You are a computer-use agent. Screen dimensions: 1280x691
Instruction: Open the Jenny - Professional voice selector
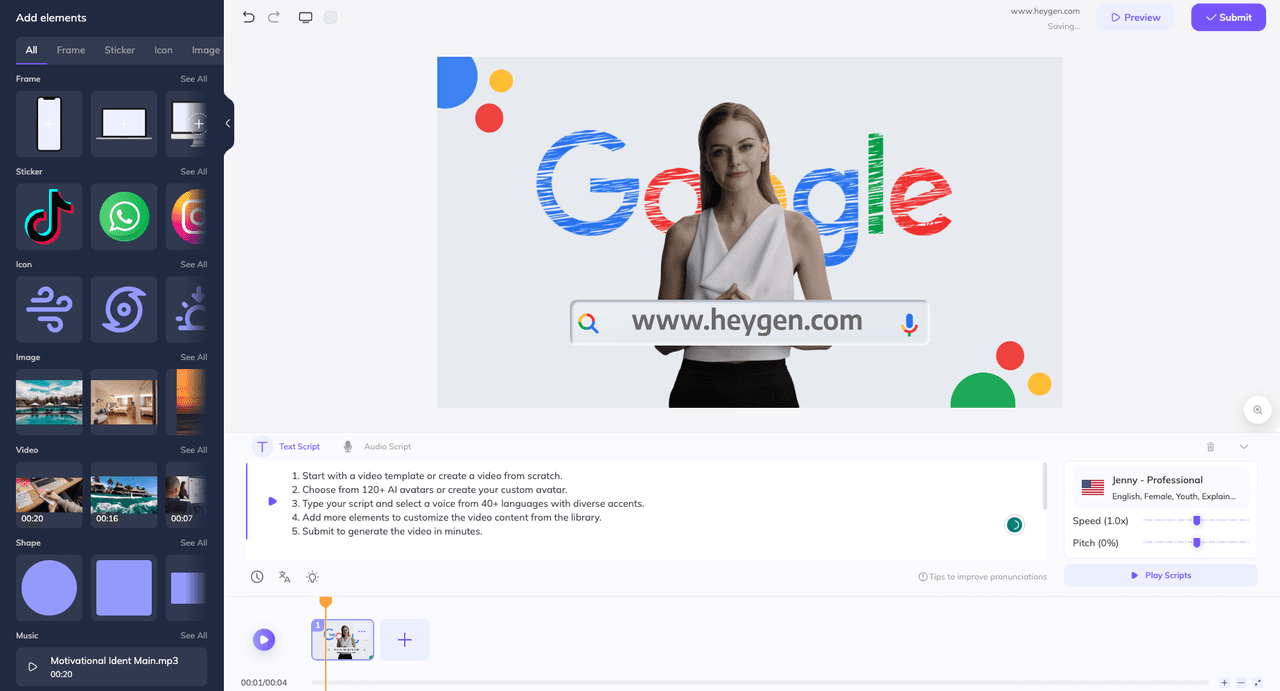coord(1161,488)
